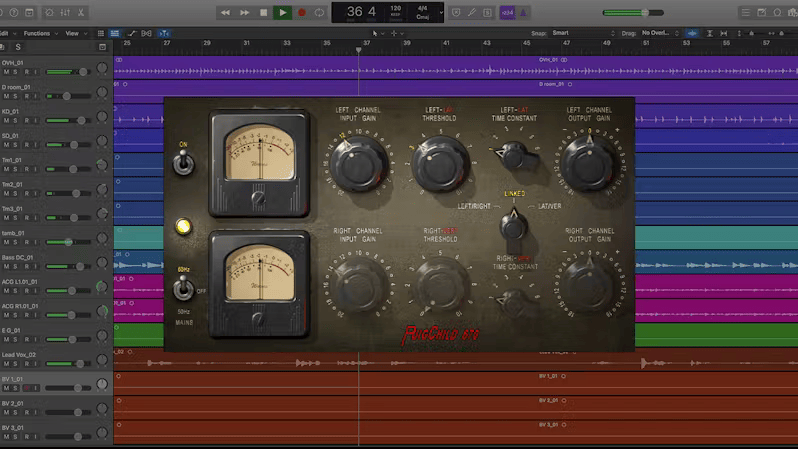The height and width of the screenshot is (449, 798).
Task: Click the red Record button
Action: click(302, 13)
